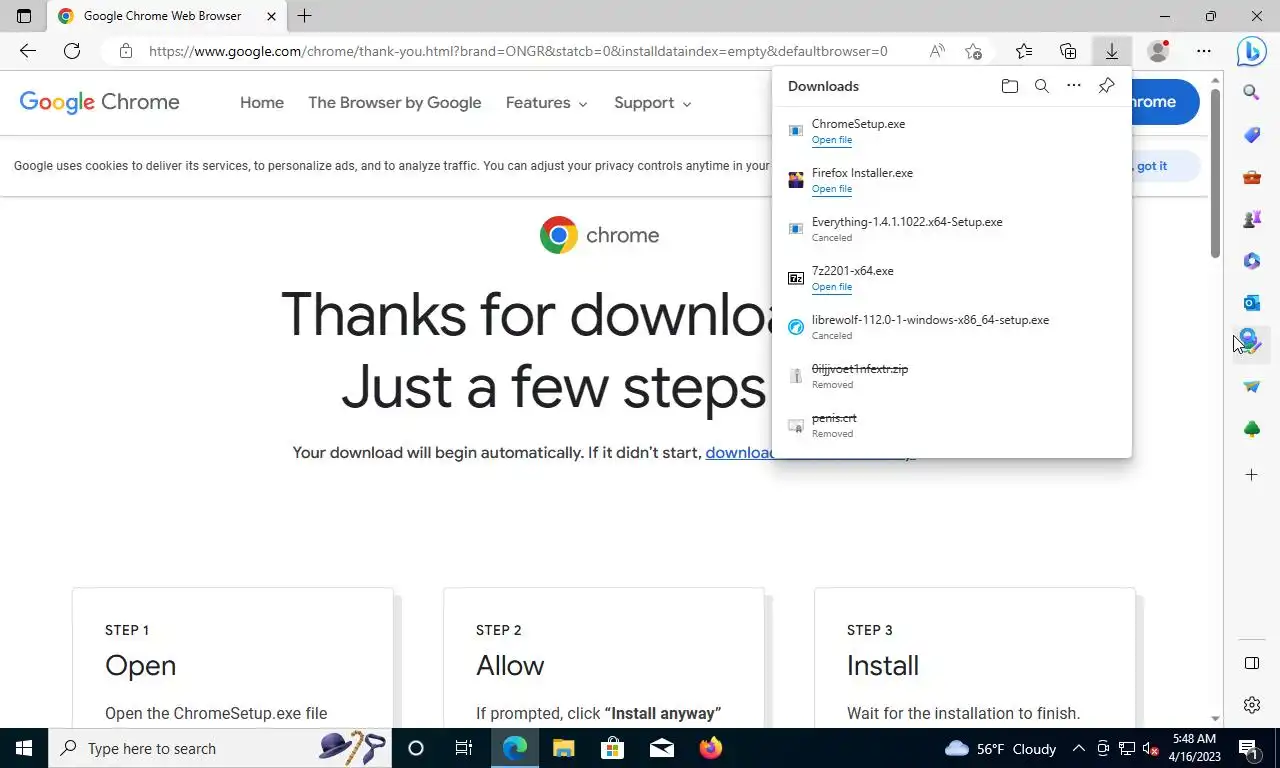Open Edge Settings and more ellipsis

coord(1204,51)
